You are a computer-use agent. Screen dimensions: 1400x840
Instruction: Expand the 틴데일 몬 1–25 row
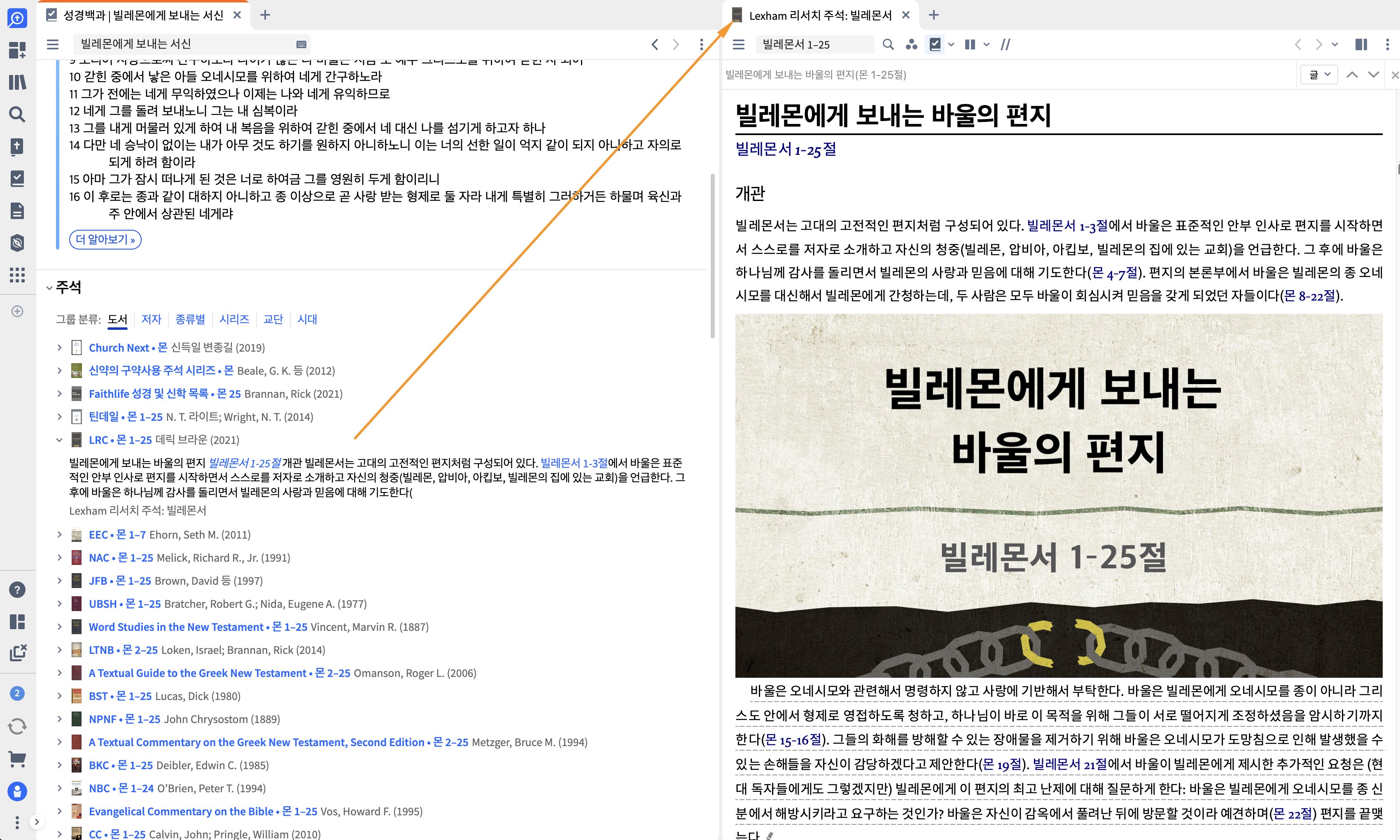click(x=59, y=417)
